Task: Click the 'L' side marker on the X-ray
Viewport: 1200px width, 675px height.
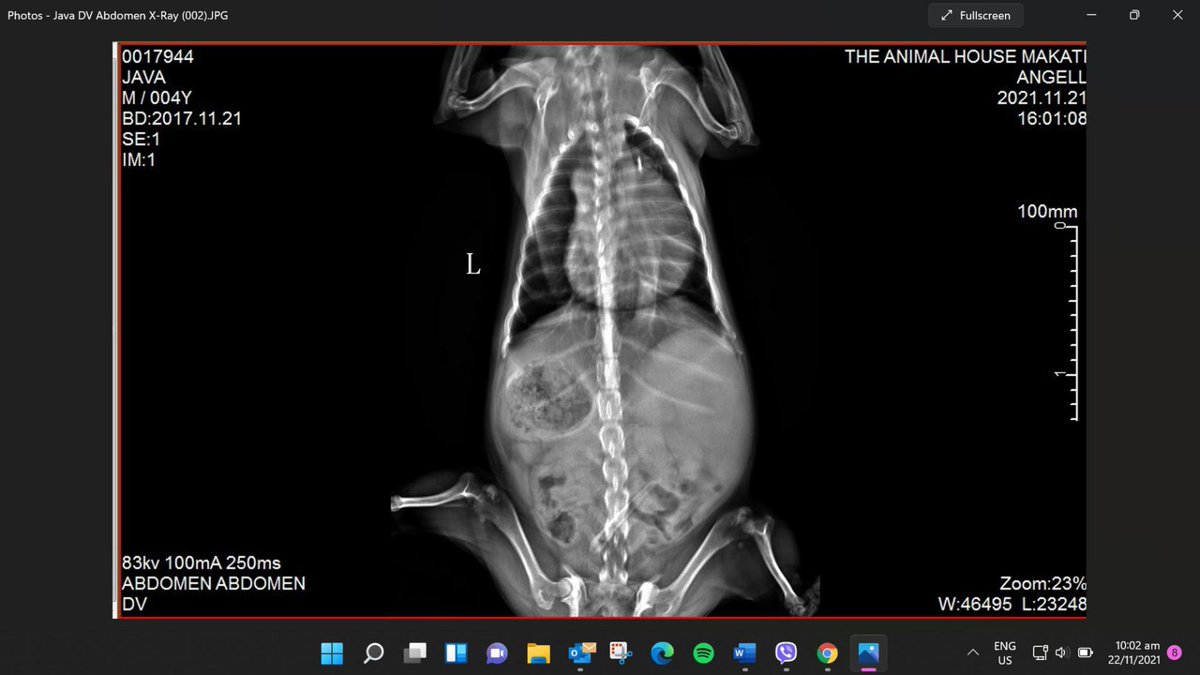Action: 474,265
